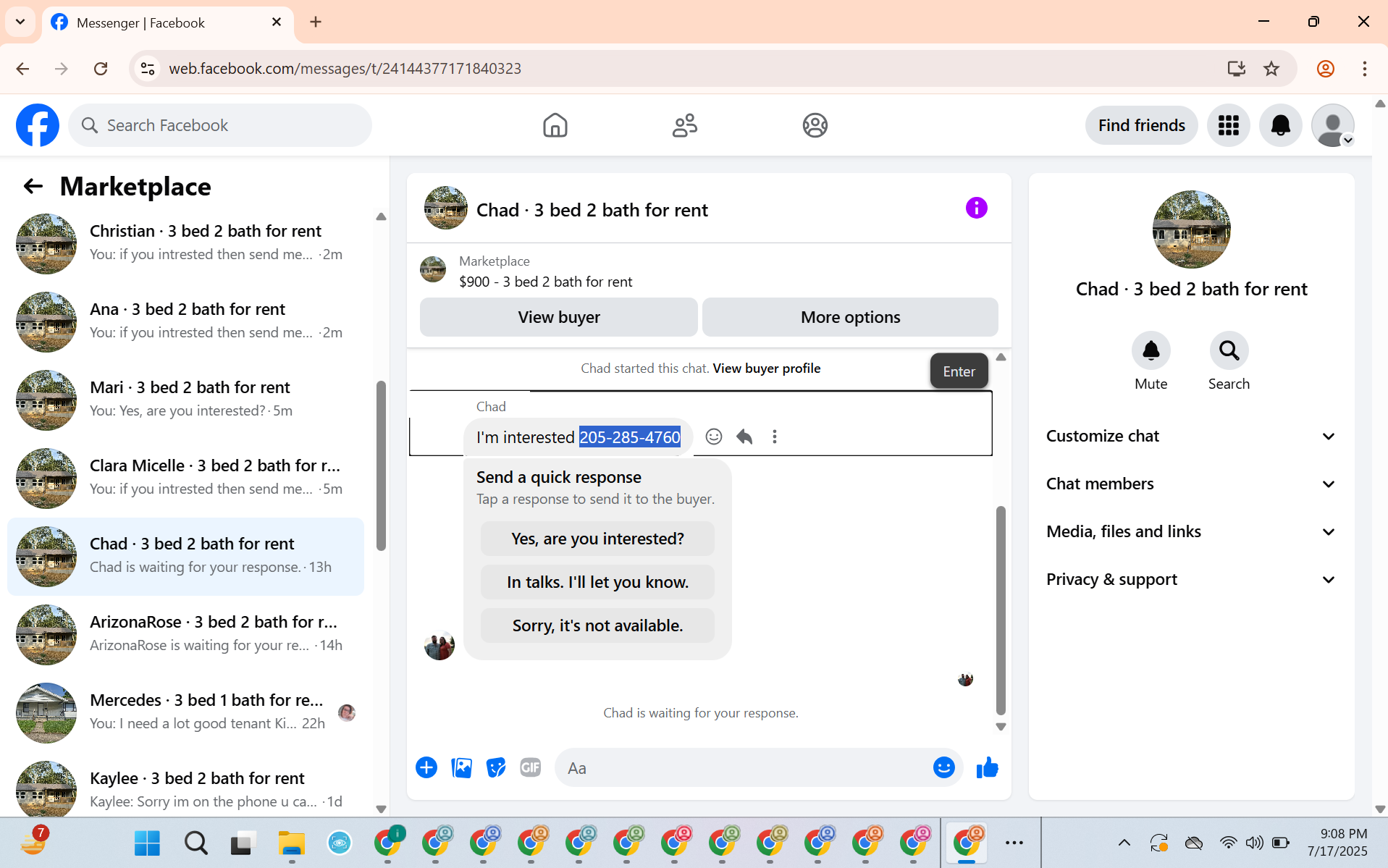Show hidden system tray icons chevron
The width and height of the screenshot is (1388, 868).
pyautogui.click(x=1124, y=843)
